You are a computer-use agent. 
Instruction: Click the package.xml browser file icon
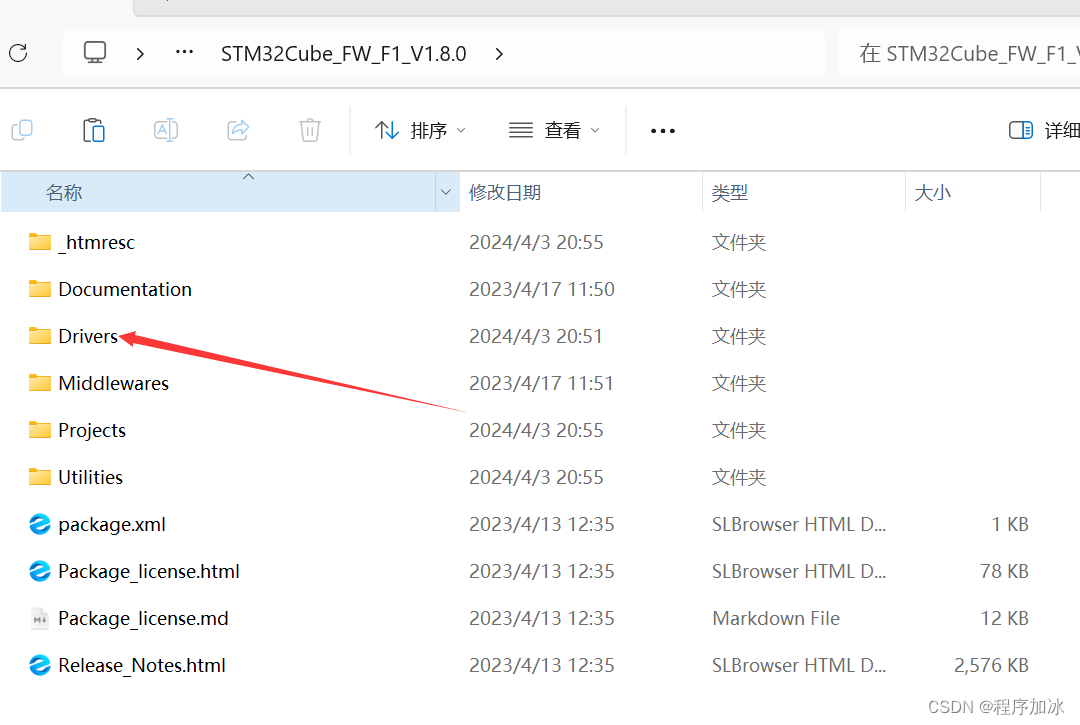click(40, 524)
